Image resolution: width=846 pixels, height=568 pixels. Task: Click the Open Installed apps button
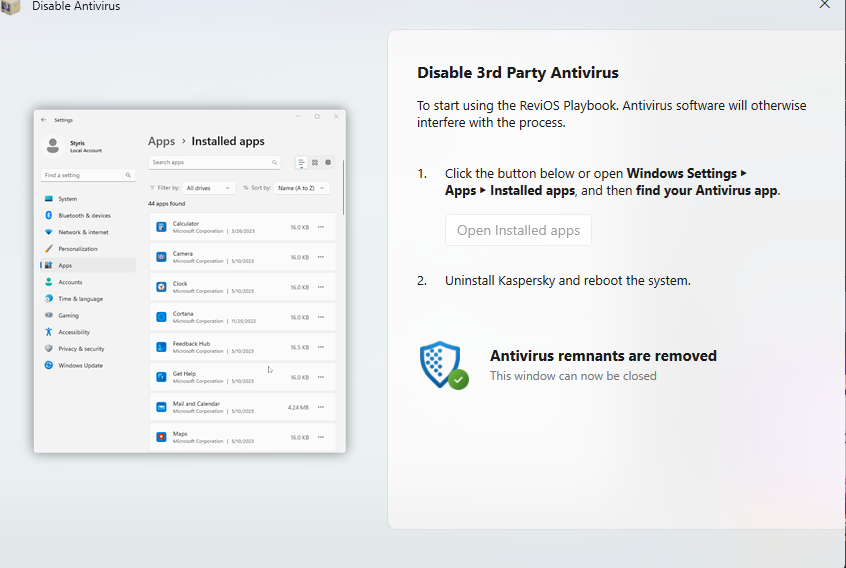(x=518, y=230)
